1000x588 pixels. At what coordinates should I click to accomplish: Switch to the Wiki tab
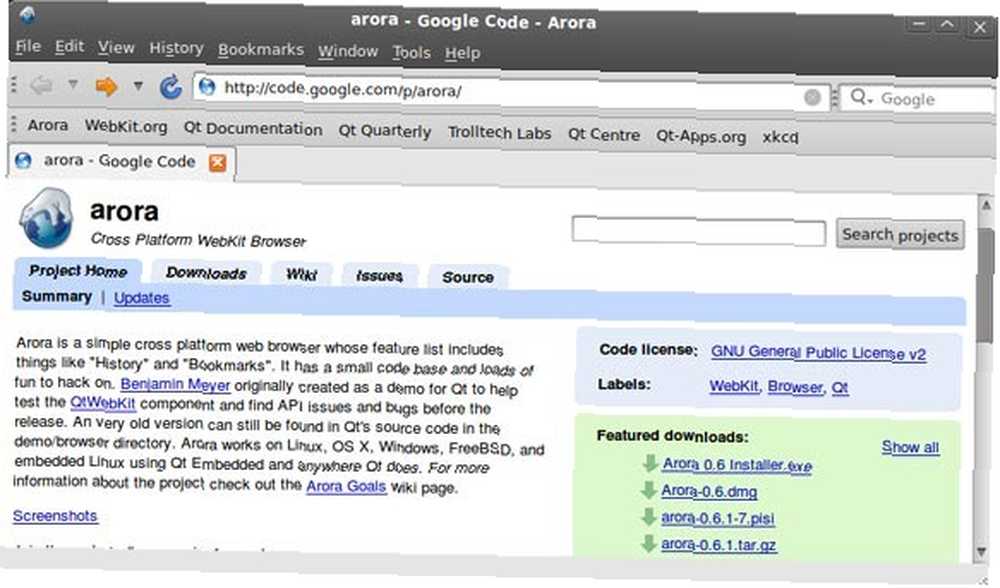pos(301,274)
